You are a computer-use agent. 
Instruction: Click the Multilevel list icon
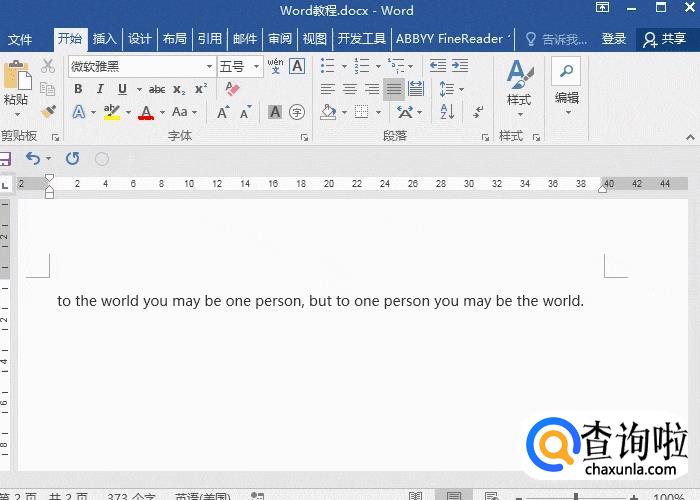click(x=396, y=66)
